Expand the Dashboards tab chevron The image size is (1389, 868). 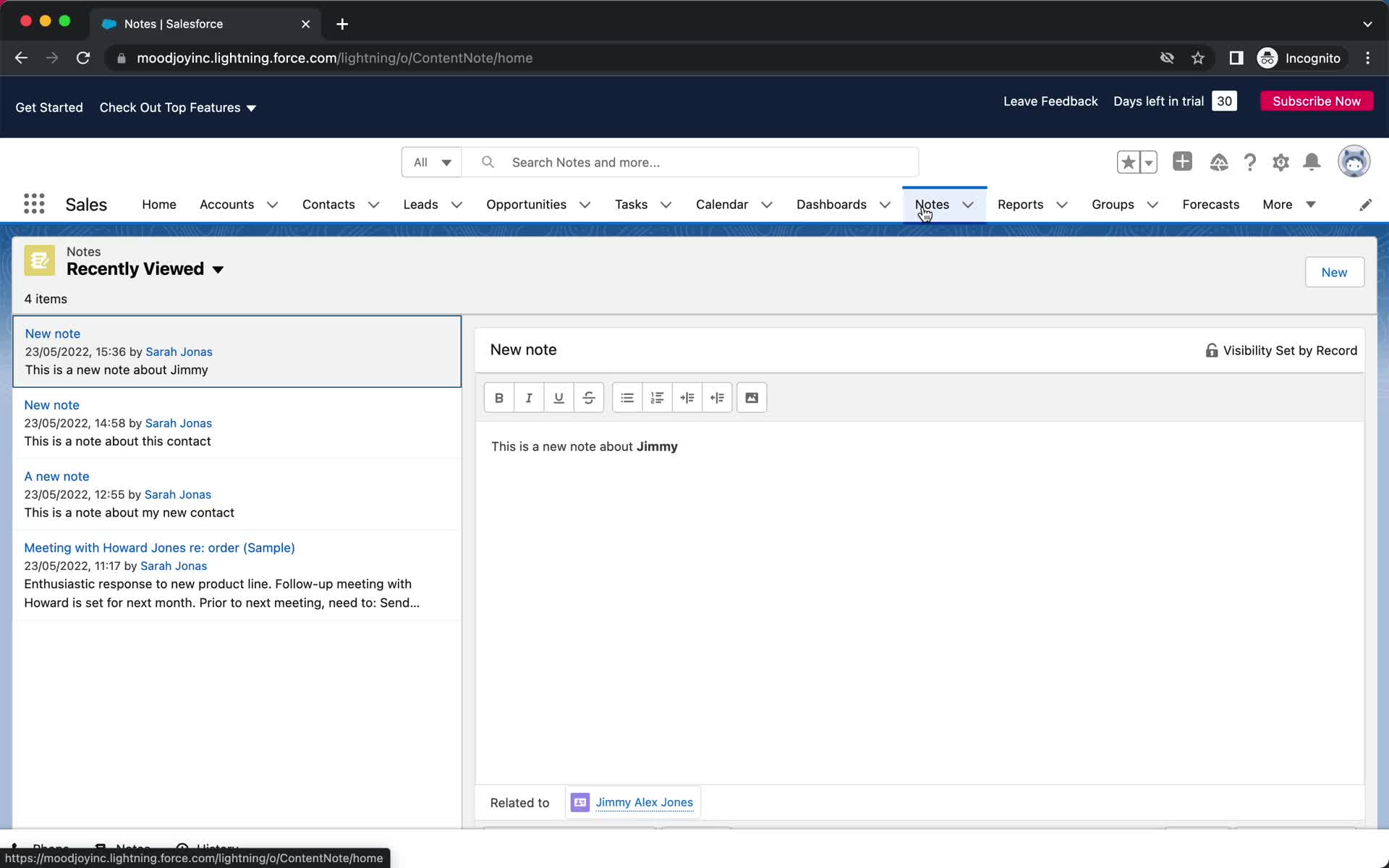885,205
